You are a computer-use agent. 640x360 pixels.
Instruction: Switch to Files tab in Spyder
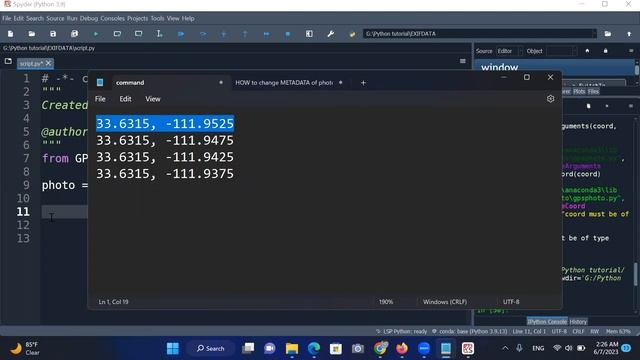point(593,91)
